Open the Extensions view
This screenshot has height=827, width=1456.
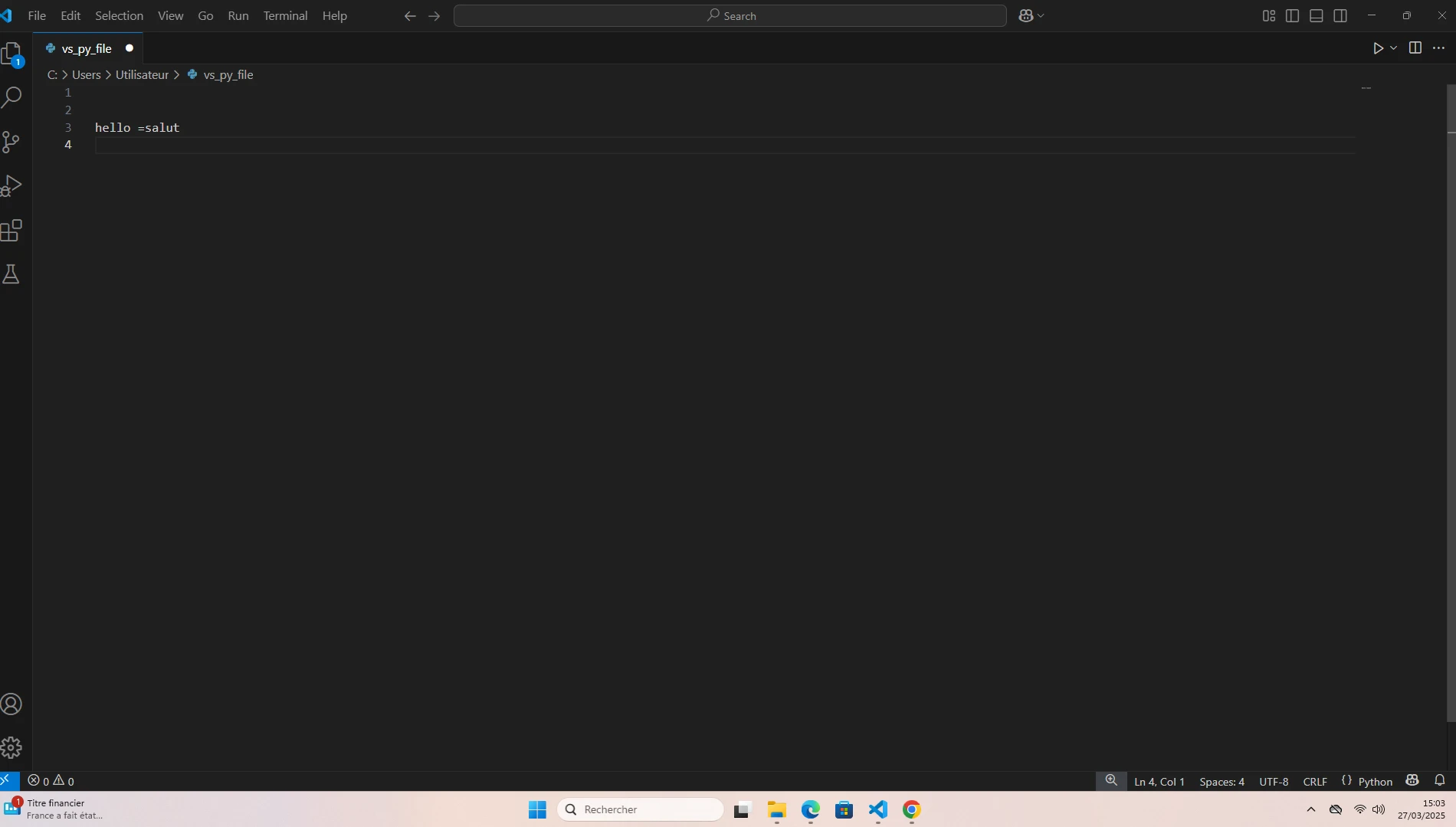[11, 231]
